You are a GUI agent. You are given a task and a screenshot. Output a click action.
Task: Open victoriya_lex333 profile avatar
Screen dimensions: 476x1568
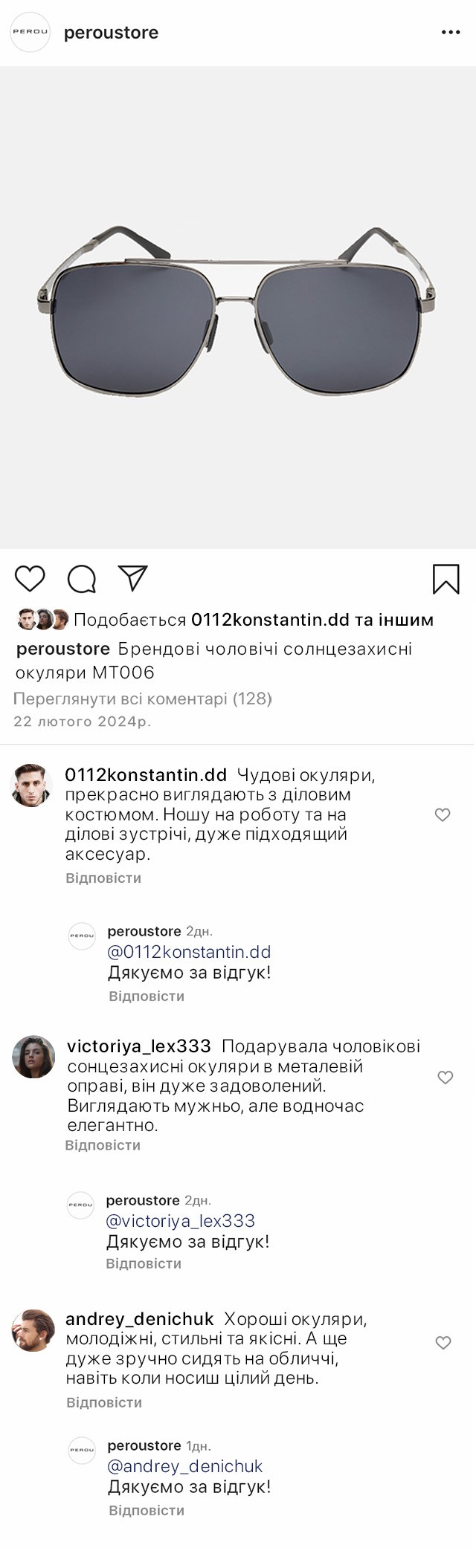coord(33,1057)
